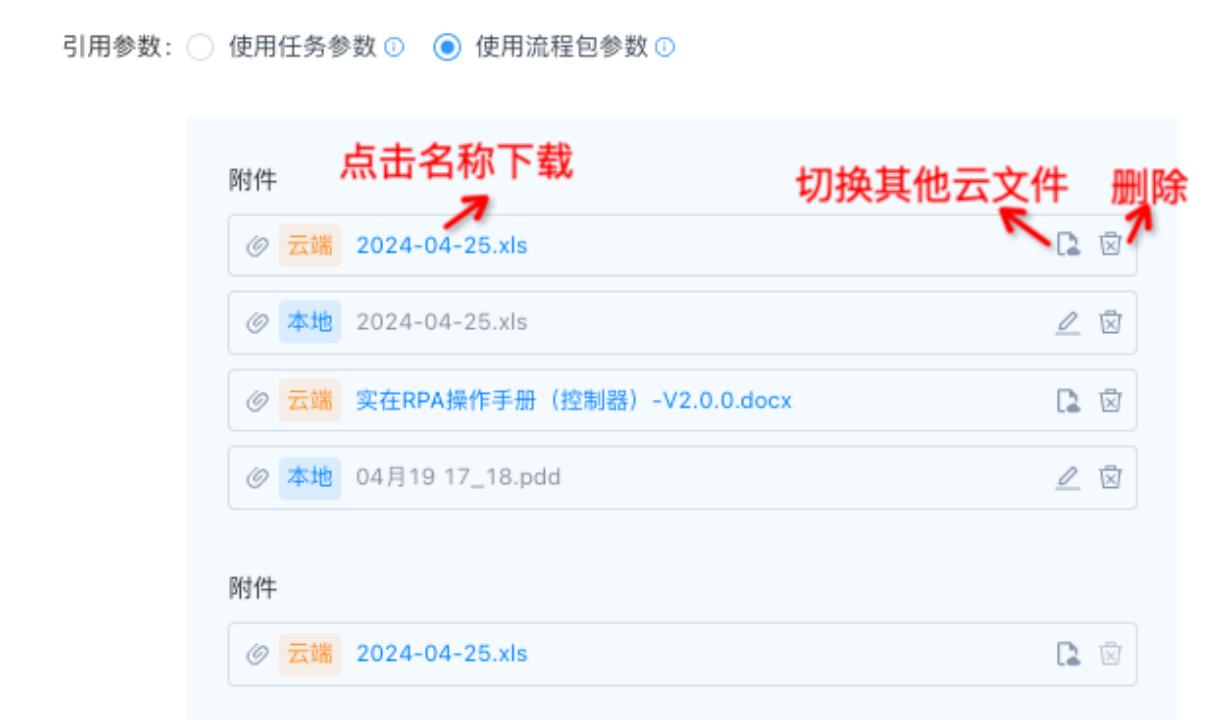Delete the 04月19 17_18.pdd attachment

[1110, 477]
